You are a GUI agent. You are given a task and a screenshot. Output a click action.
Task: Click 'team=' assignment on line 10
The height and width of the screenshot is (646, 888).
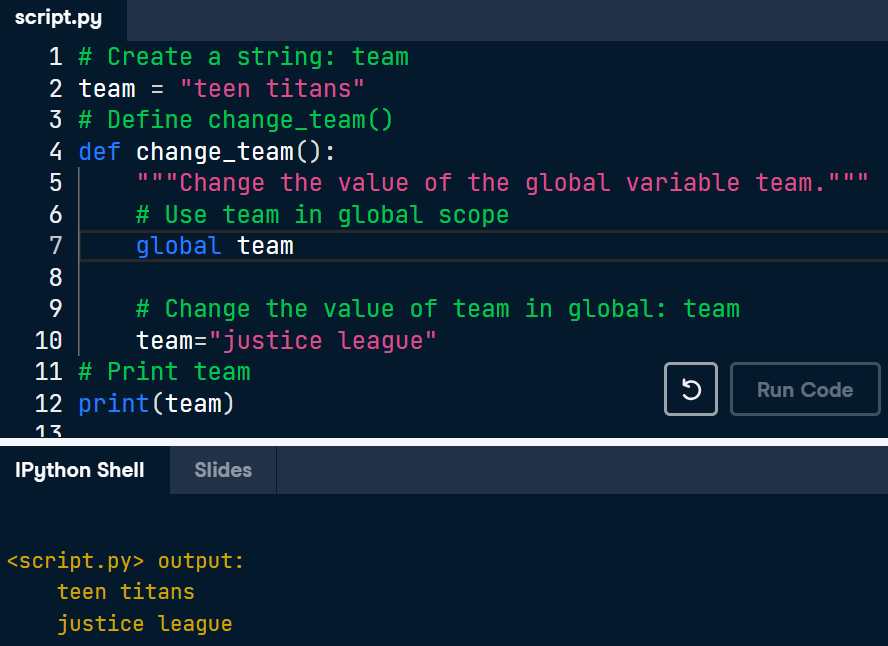coord(172,340)
